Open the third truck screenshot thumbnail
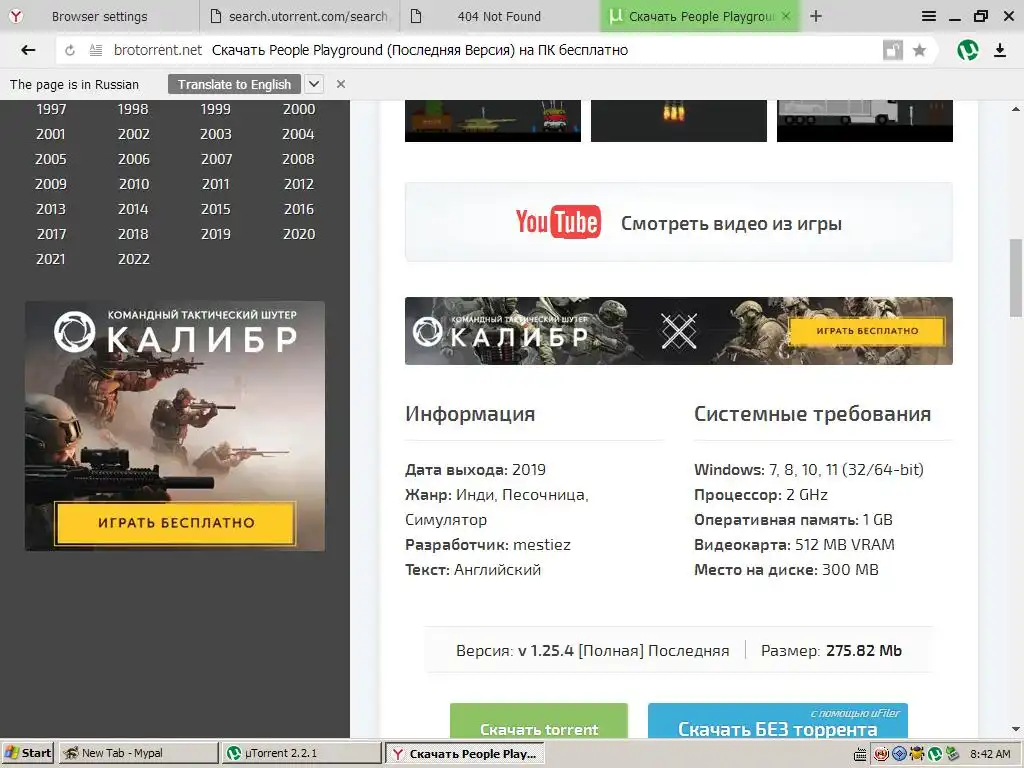The image size is (1024, 768). click(x=865, y=120)
